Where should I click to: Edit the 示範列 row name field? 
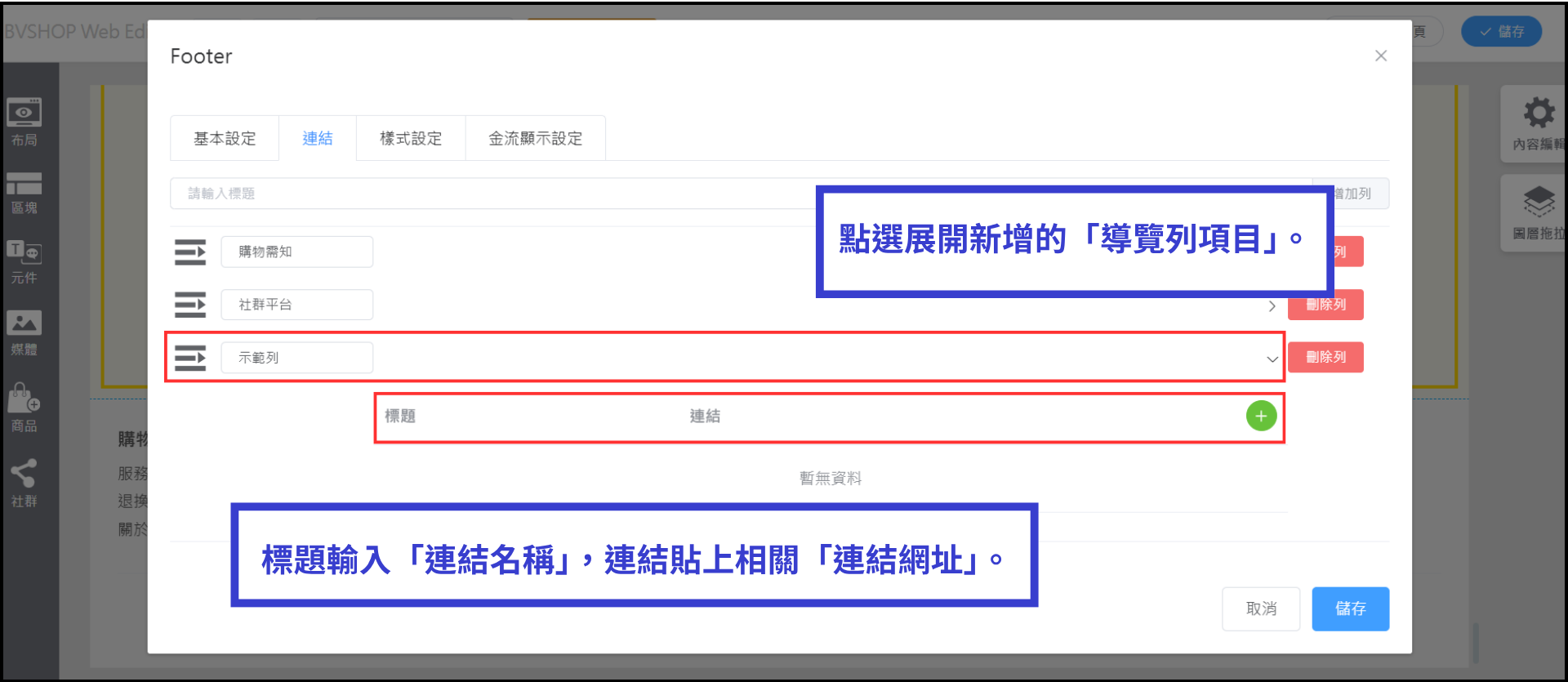[x=297, y=358]
